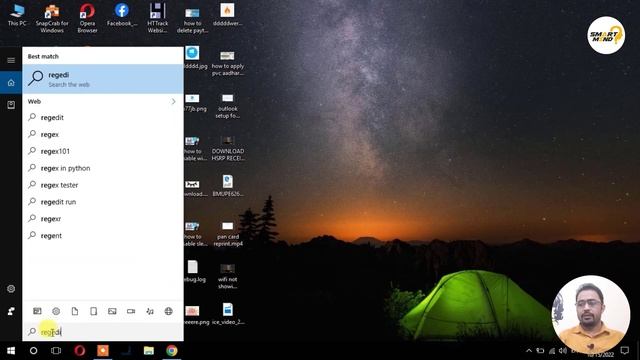Filter search results by Videos
The height and width of the screenshot is (360, 640).
pyautogui.click(x=131, y=311)
